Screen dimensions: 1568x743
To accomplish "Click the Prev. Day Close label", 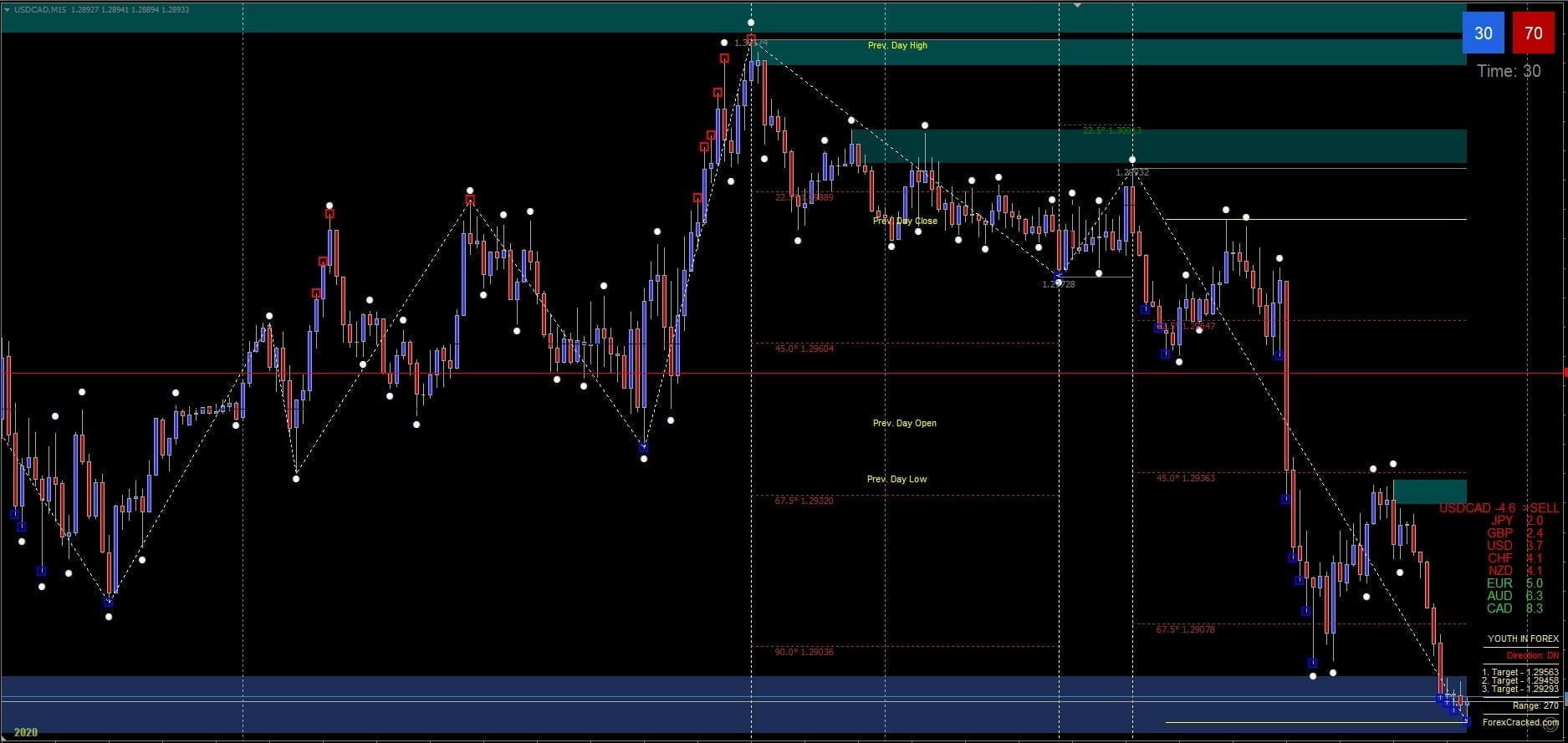I will coord(904,221).
